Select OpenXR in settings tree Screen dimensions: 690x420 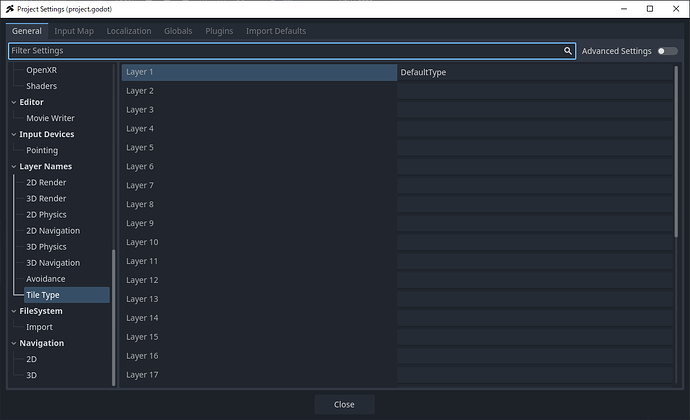(x=41, y=70)
